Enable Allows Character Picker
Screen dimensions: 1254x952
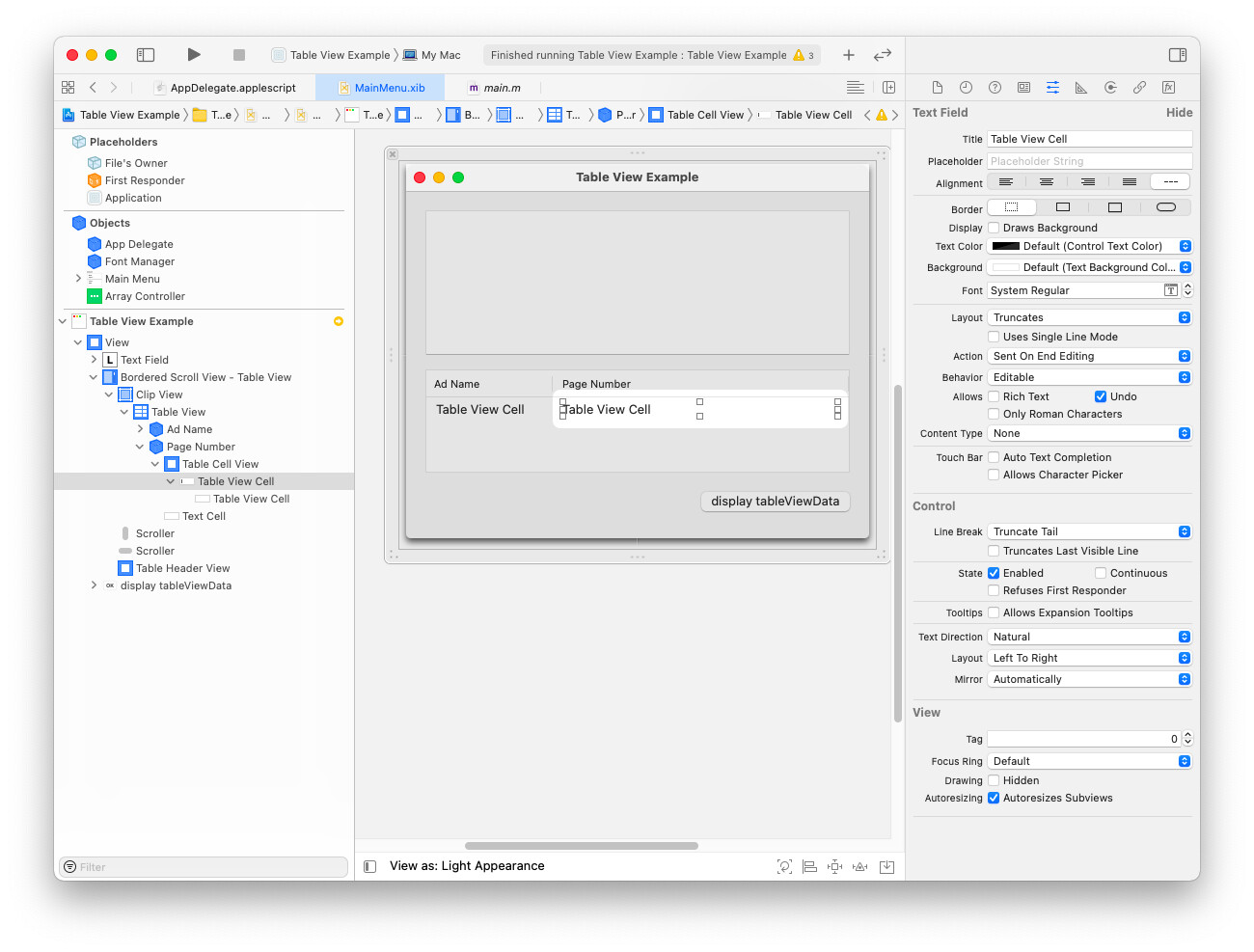pyautogui.click(x=994, y=475)
